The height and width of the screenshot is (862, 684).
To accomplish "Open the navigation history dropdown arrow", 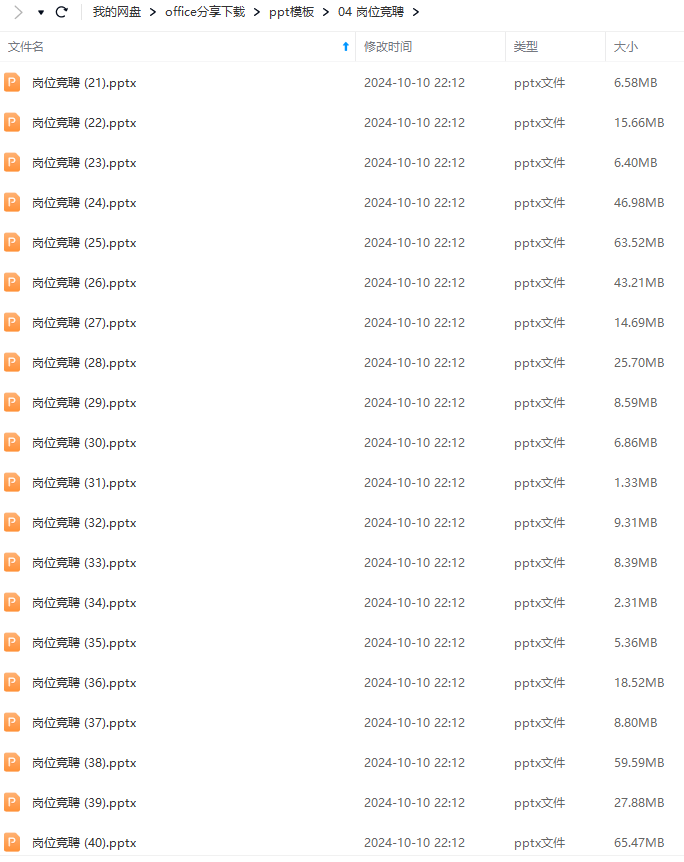I will tap(41, 13).
